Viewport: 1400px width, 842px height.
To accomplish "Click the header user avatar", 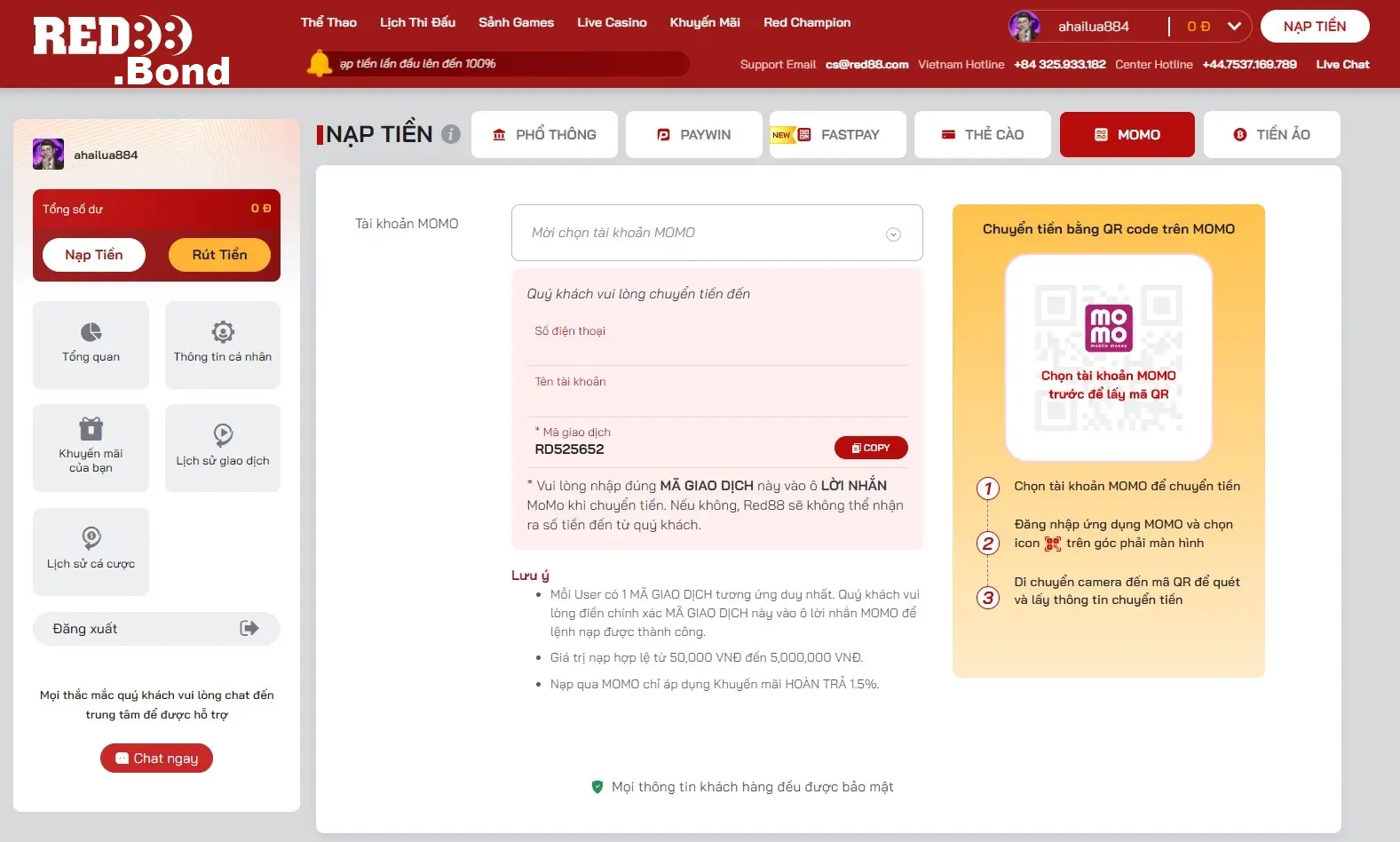I will tap(1024, 27).
